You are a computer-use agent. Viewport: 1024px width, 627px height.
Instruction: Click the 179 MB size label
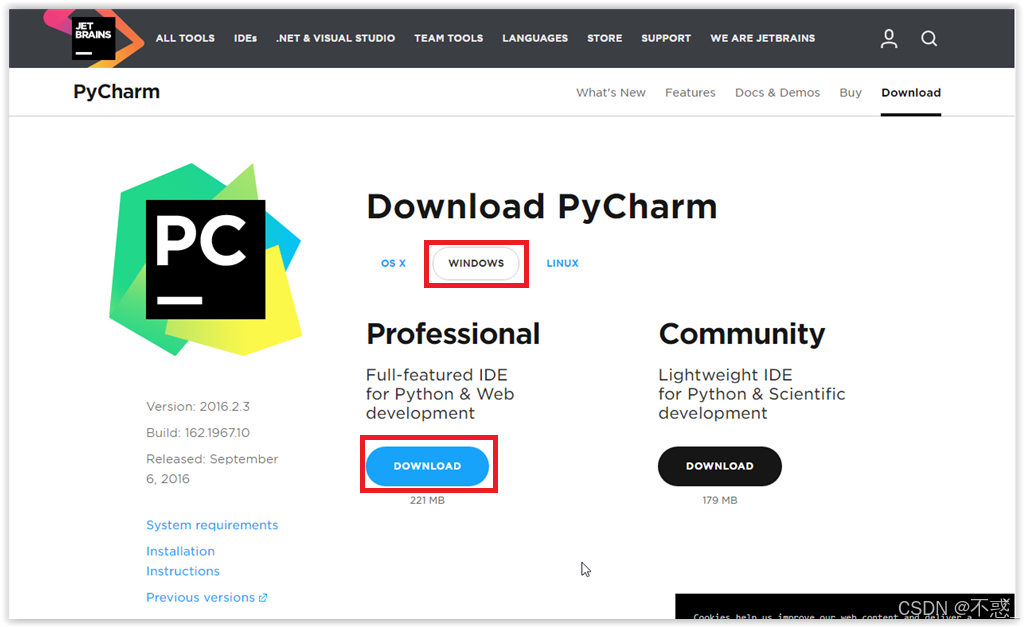click(720, 500)
